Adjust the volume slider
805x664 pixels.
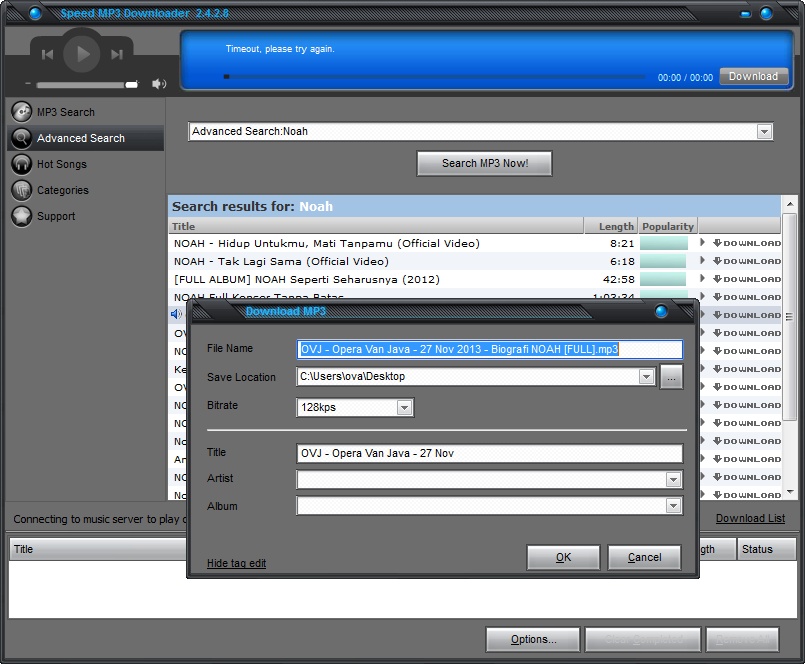[87, 84]
